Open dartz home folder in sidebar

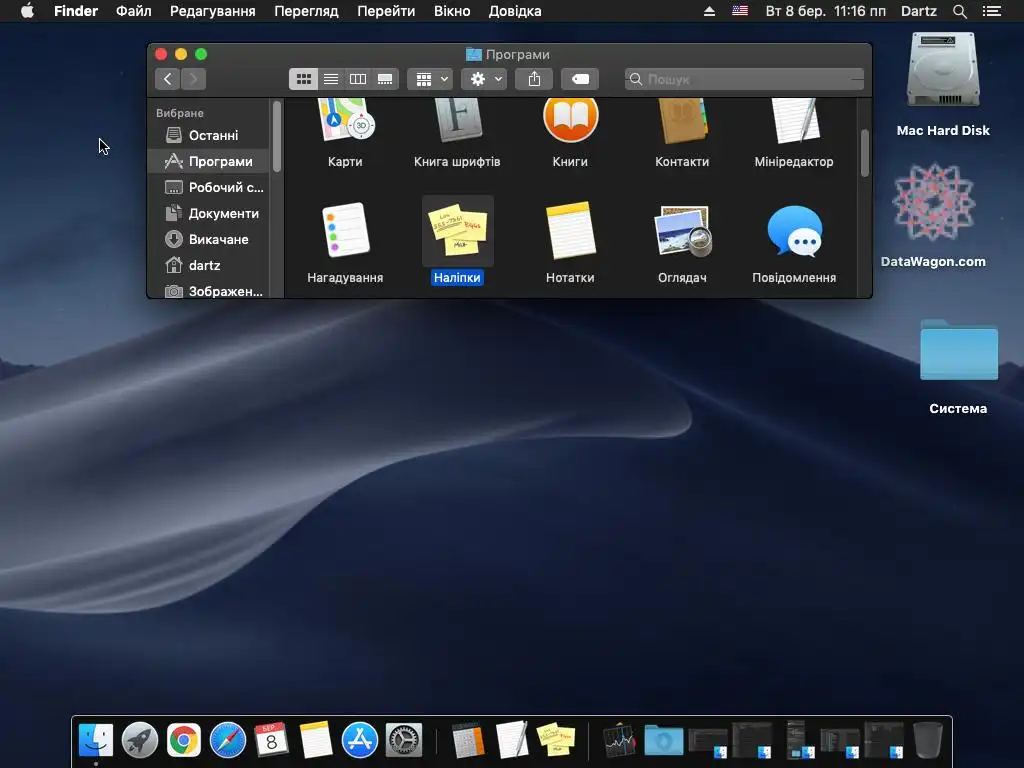click(209, 266)
